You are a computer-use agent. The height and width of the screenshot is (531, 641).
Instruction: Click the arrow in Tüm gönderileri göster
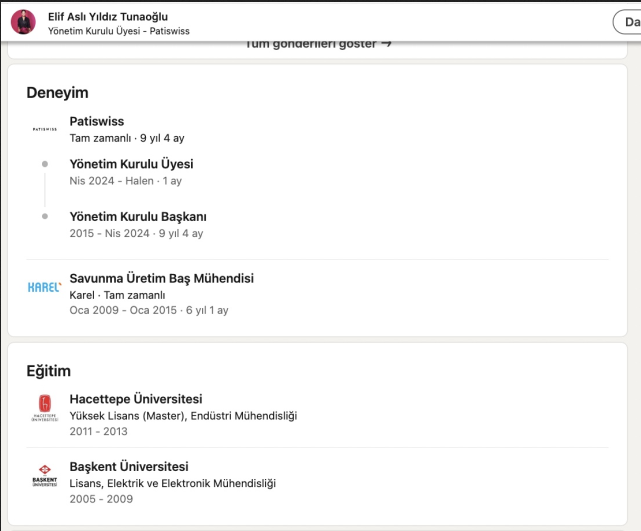386,43
